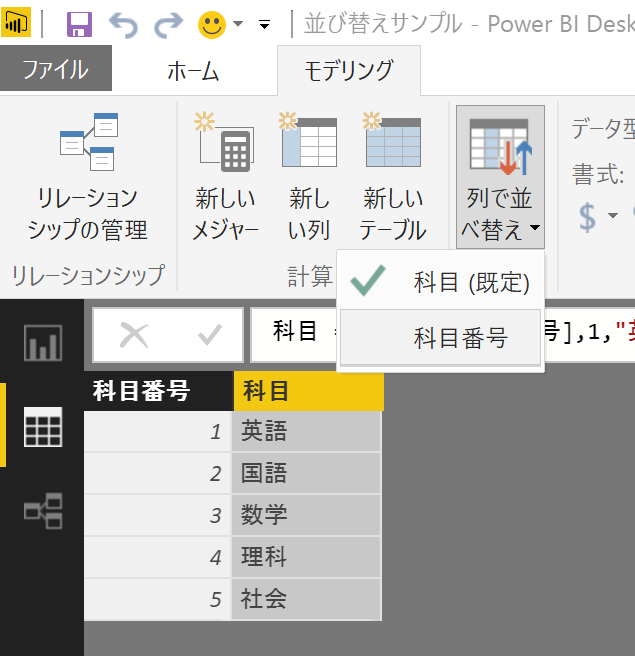Click the 列で並べ替え sort-by-column button
Viewport: 635px width, 656px height.
(500, 177)
